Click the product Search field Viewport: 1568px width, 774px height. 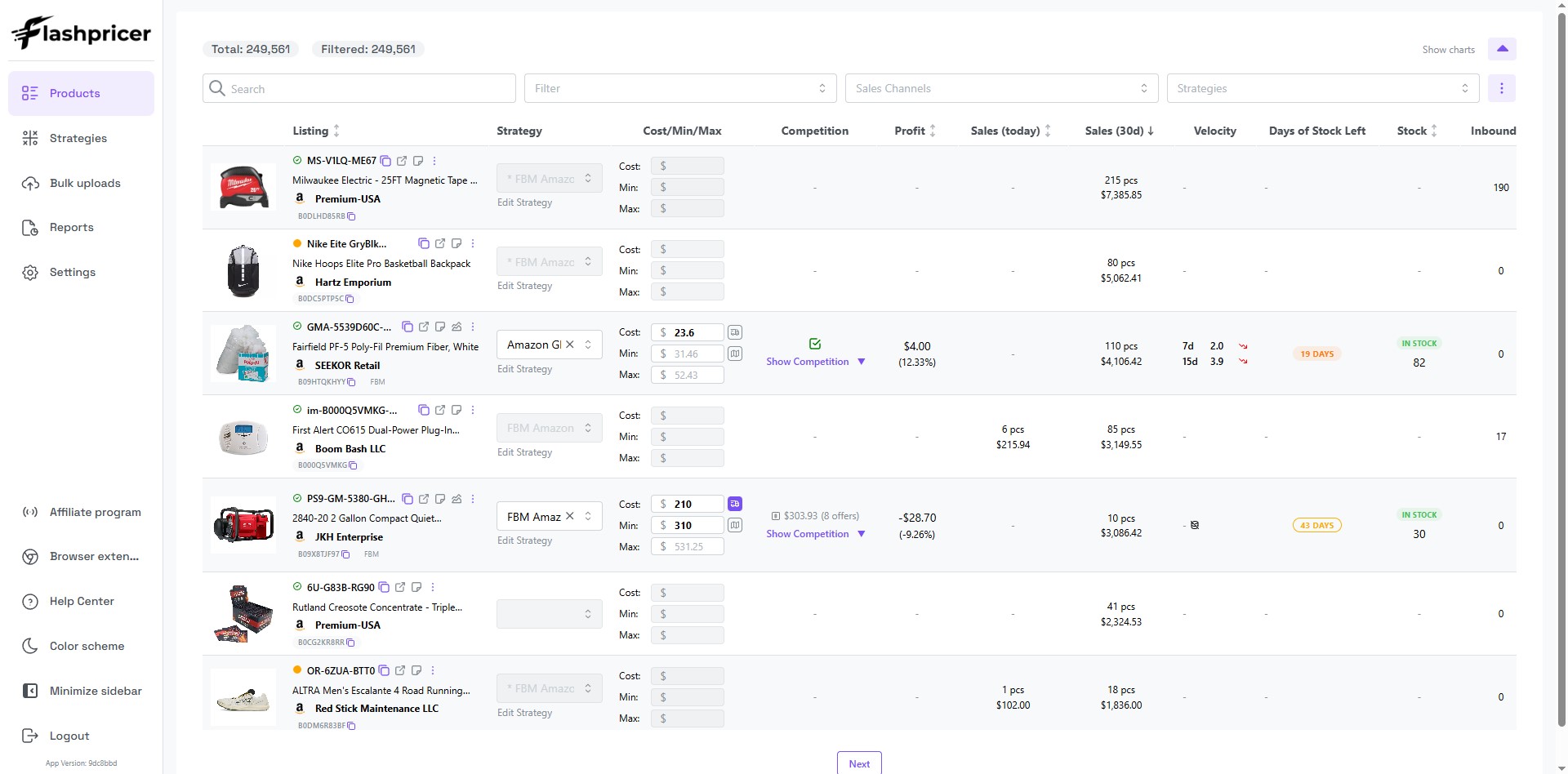359,88
